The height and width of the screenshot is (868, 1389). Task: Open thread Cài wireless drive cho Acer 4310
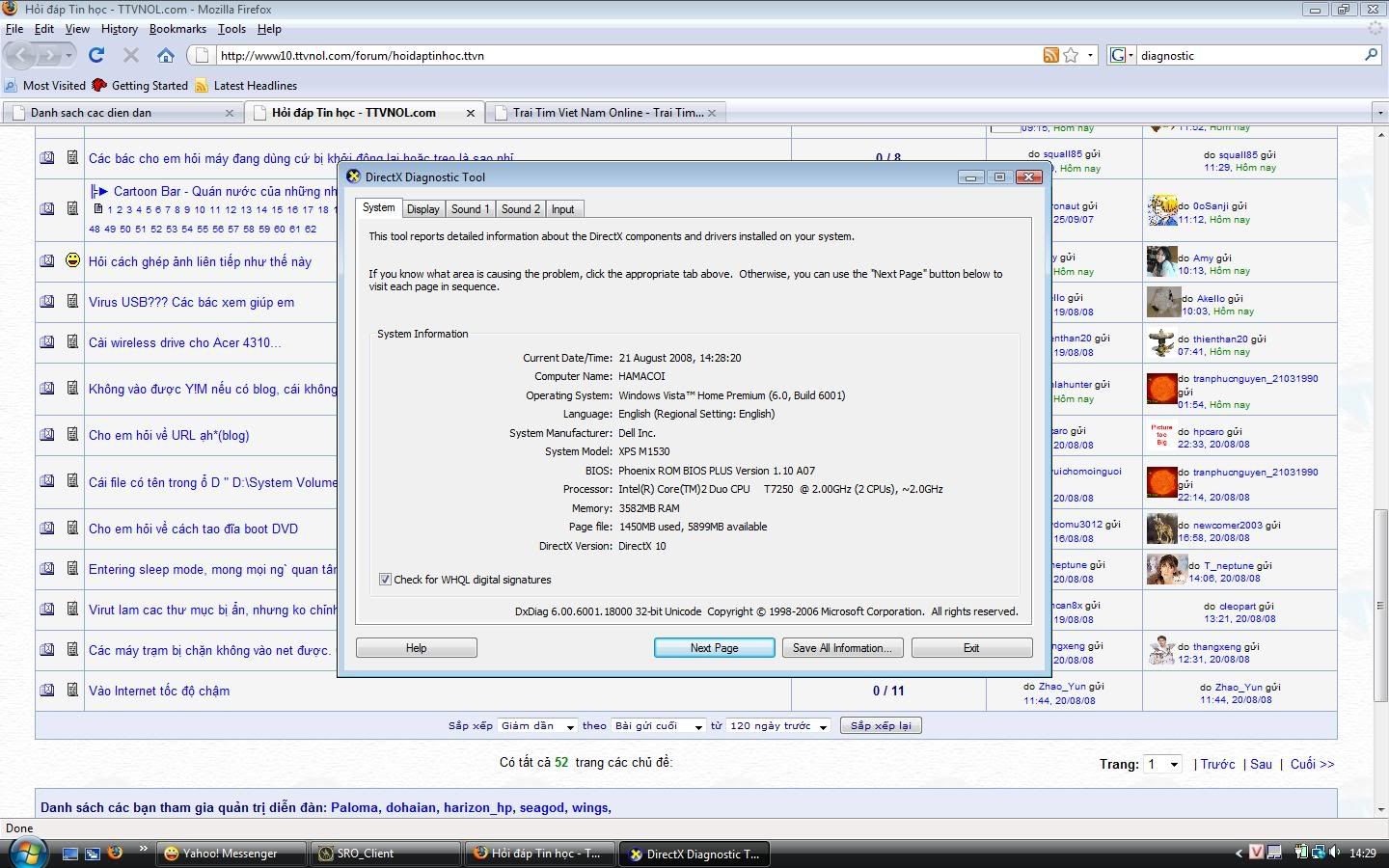pyautogui.click(x=184, y=342)
